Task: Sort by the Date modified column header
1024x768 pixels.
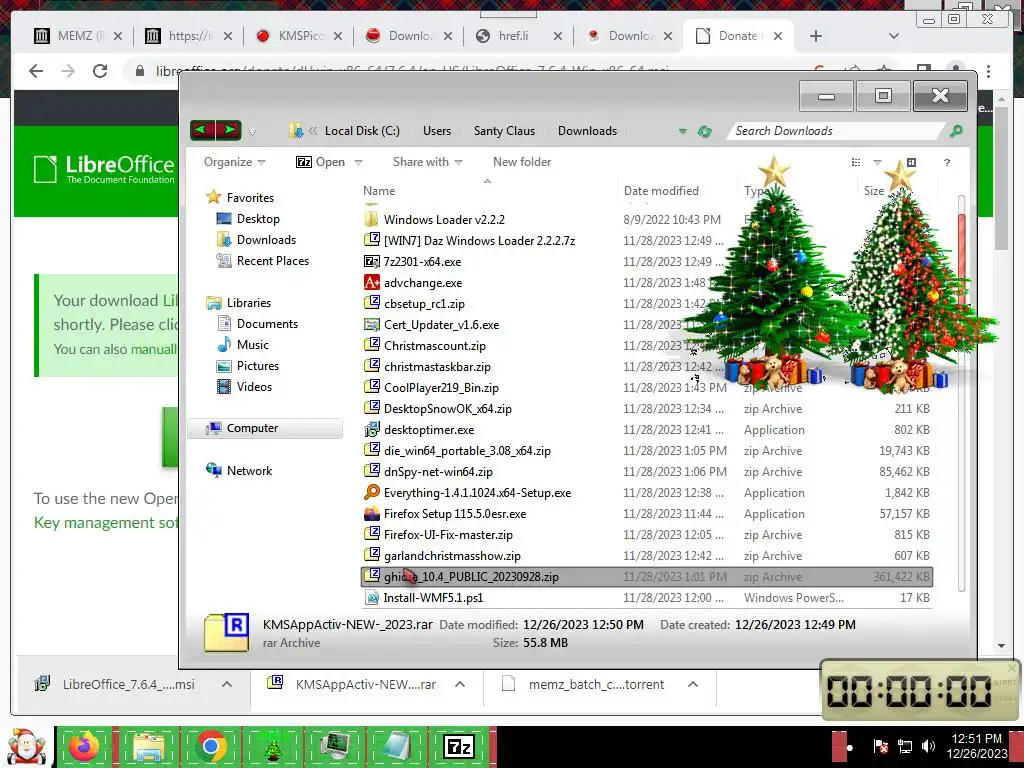Action: (x=661, y=191)
